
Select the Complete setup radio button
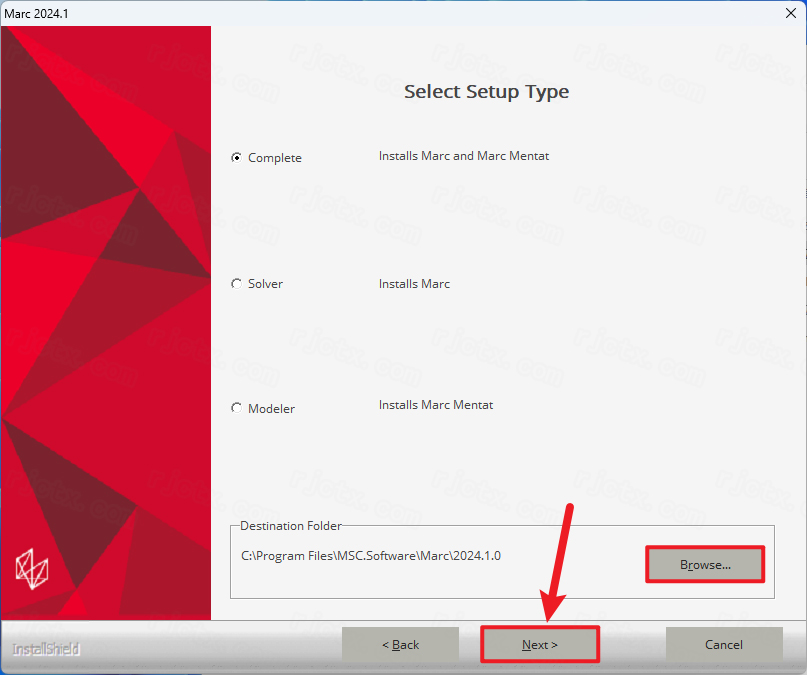236,157
